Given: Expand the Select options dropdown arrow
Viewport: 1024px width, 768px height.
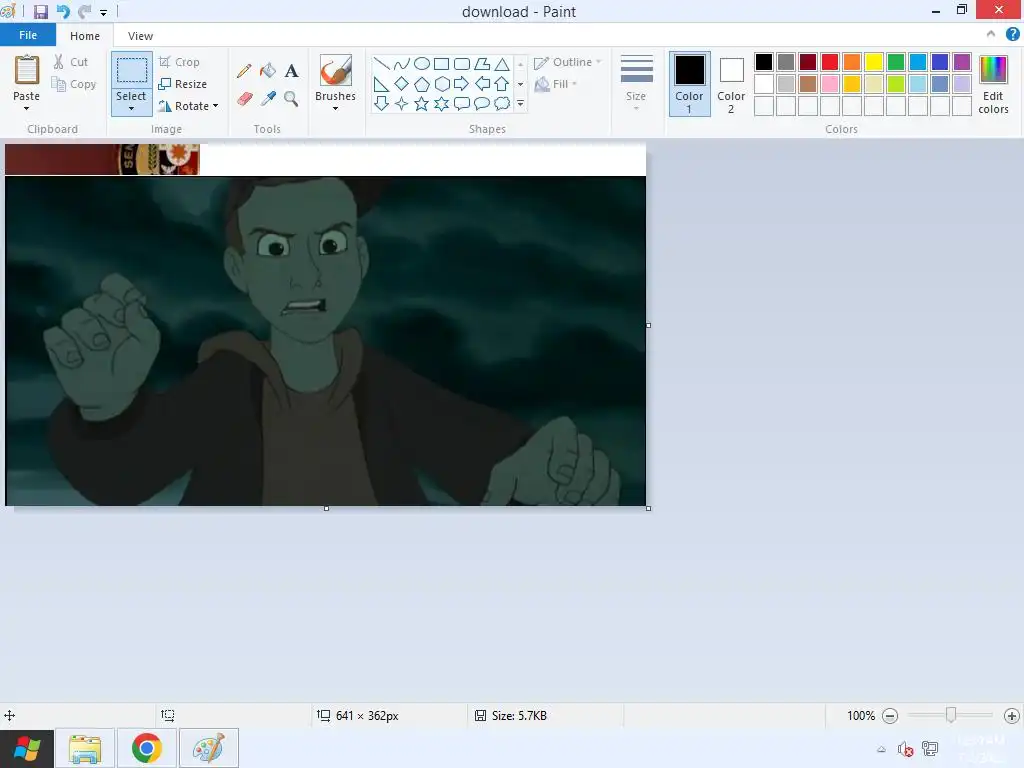Looking at the screenshot, I should [131, 108].
